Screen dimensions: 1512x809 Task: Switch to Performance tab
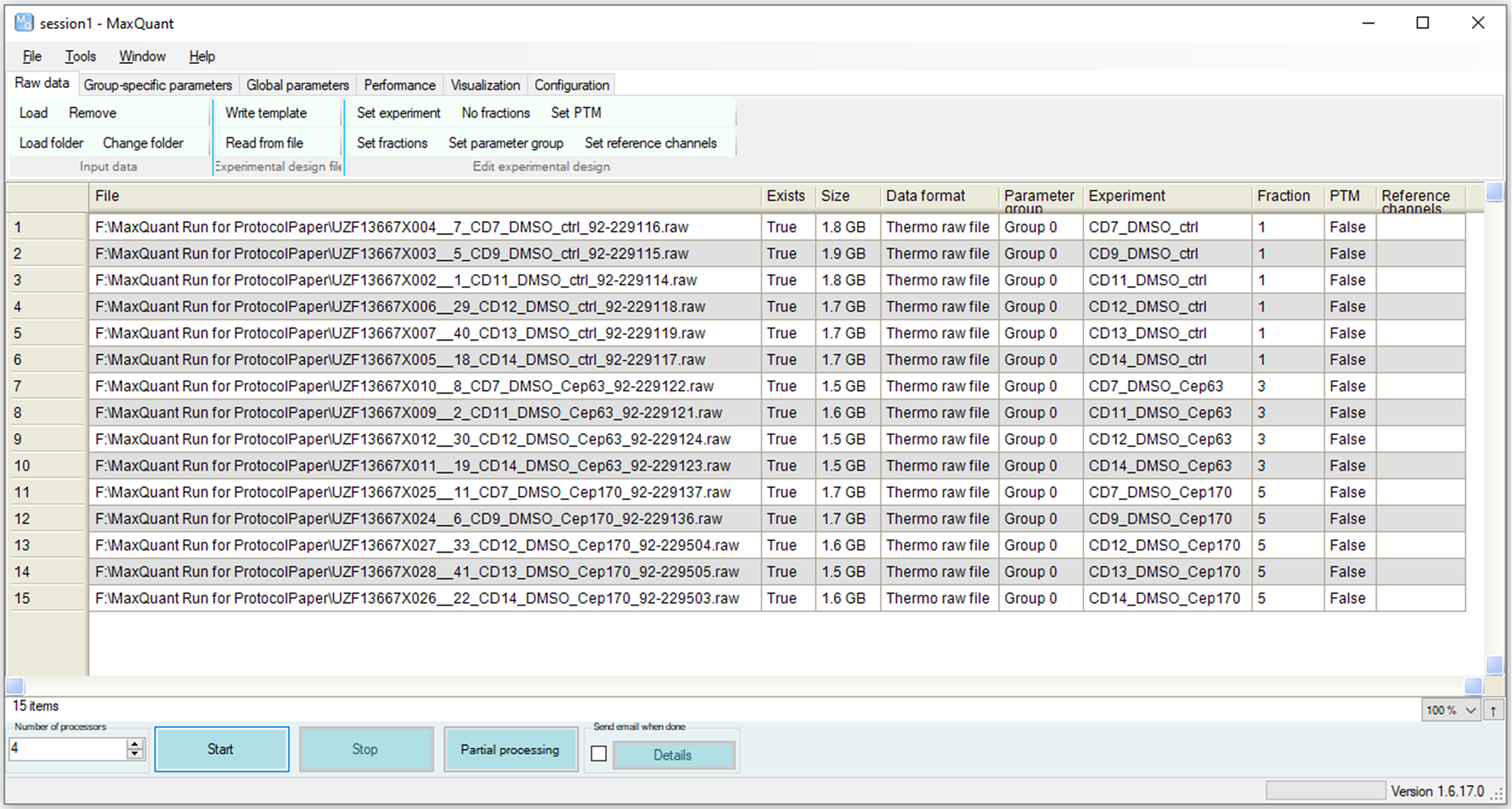click(400, 85)
